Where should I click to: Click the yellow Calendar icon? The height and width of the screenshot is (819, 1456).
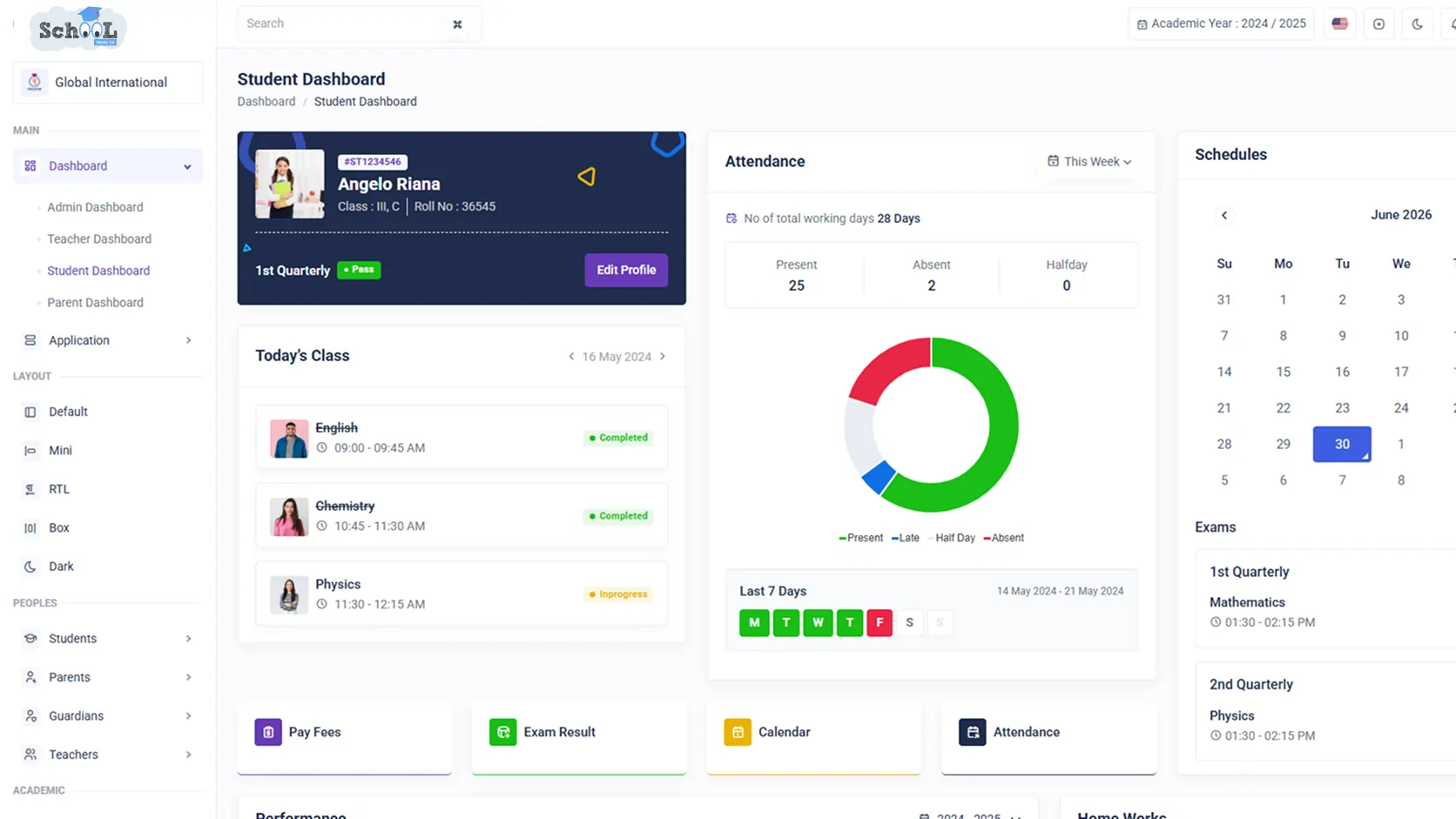click(738, 732)
